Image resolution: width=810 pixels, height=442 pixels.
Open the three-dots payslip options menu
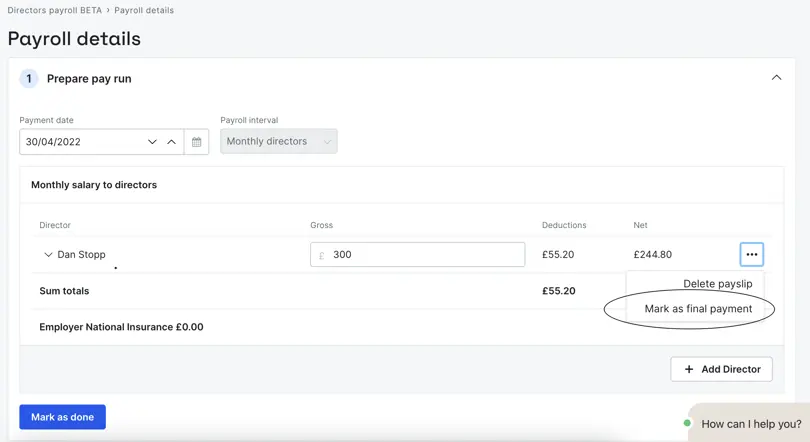(752, 254)
